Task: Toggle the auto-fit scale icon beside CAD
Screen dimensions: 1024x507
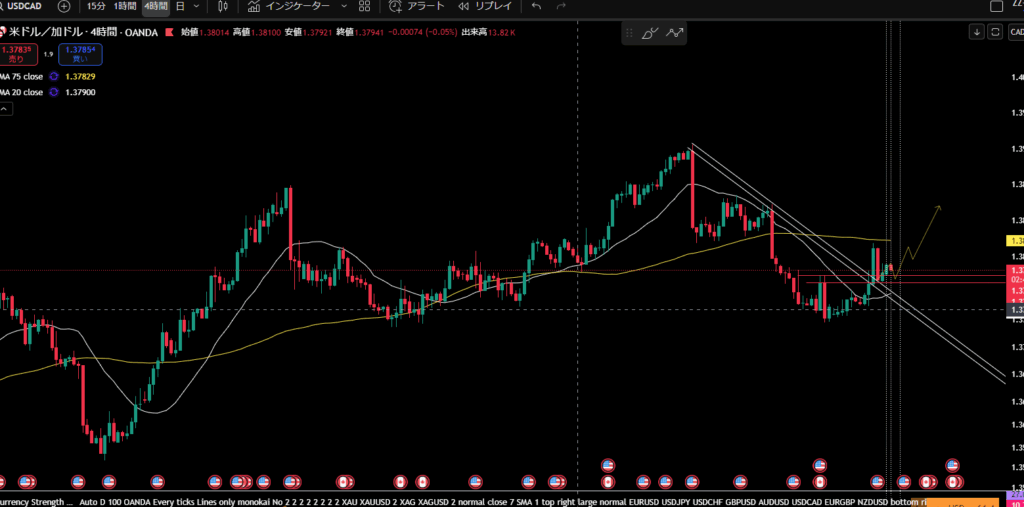Action: (994, 32)
